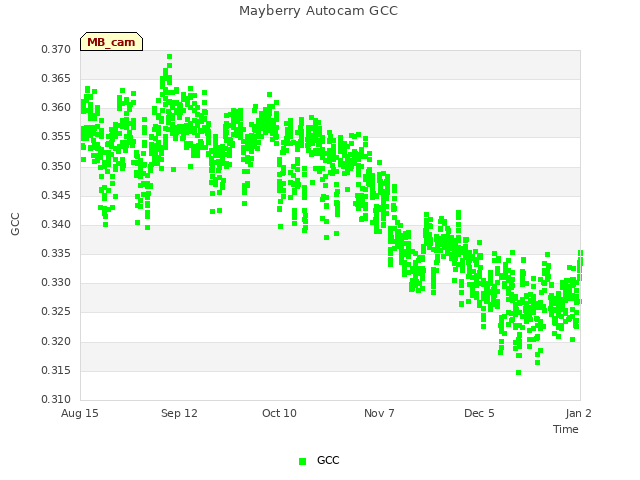640x480 pixels.
Task: Click the 0.310 y-axis value
Action: click(x=56, y=400)
